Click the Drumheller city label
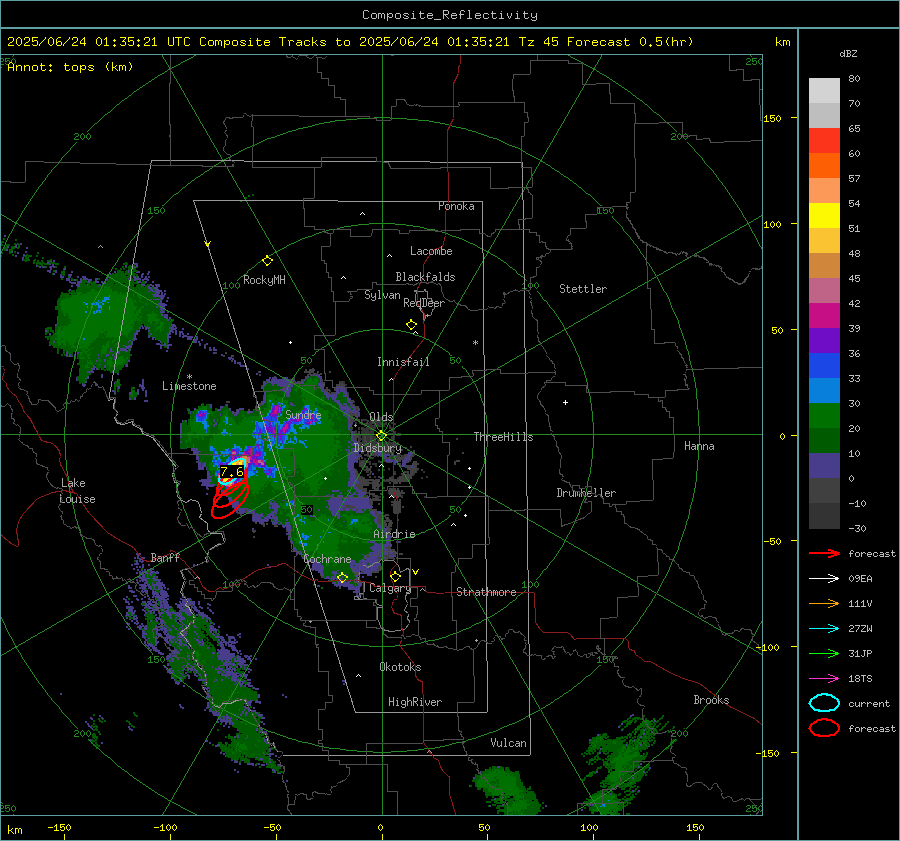The height and width of the screenshot is (841, 900). (x=586, y=493)
